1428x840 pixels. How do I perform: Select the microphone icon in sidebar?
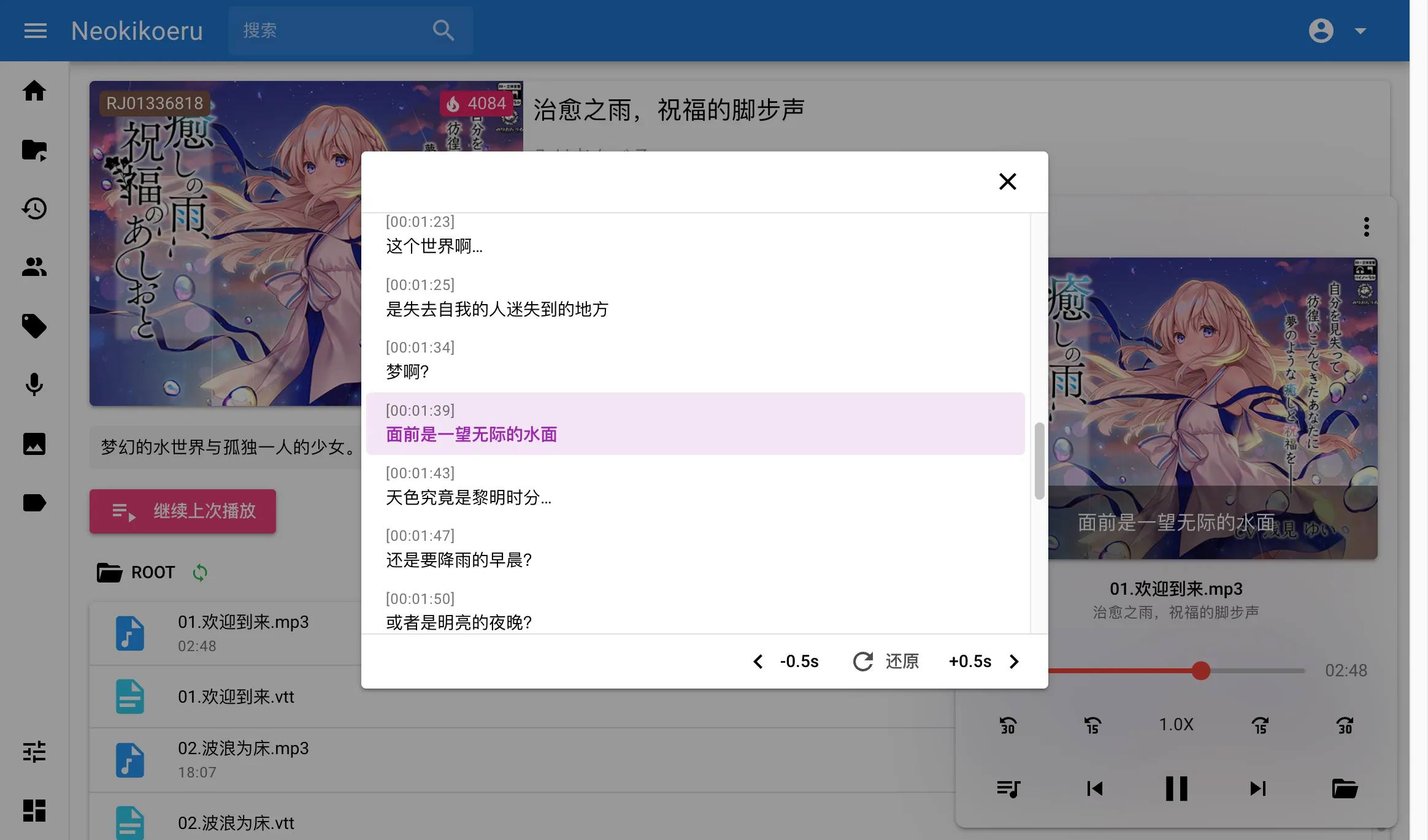(34, 384)
